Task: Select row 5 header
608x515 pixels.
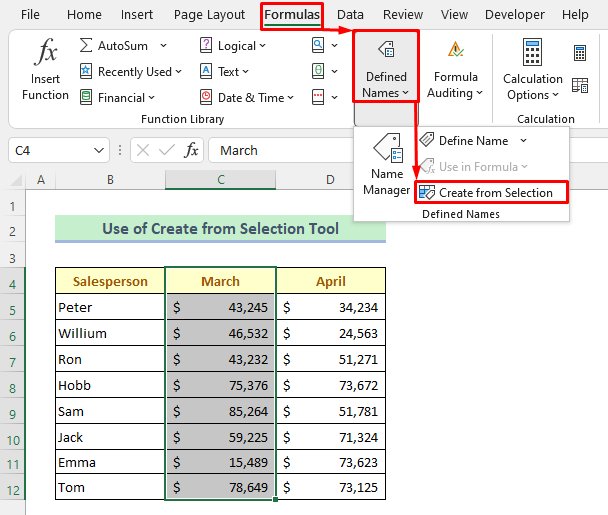Action: pyautogui.click(x=12, y=310)
